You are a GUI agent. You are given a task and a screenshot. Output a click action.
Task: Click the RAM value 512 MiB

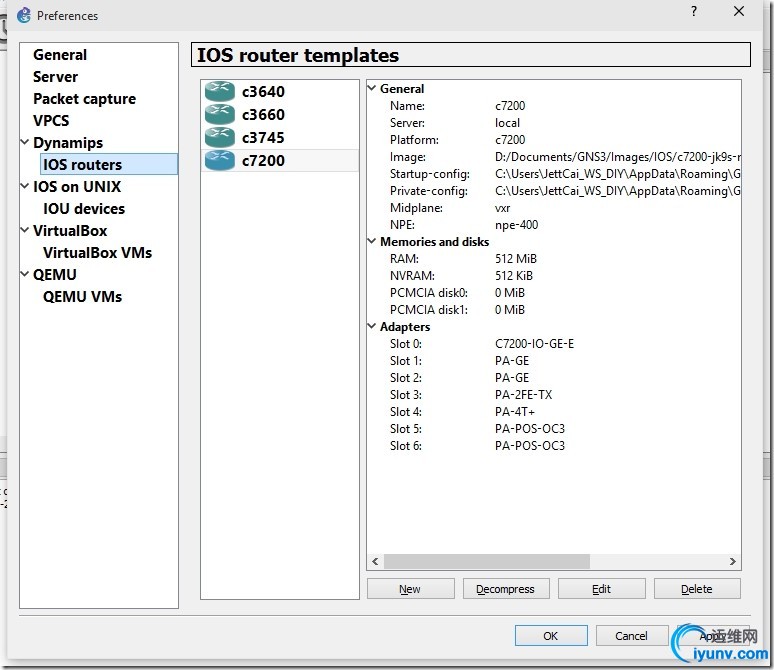click(x=515, y=259)
